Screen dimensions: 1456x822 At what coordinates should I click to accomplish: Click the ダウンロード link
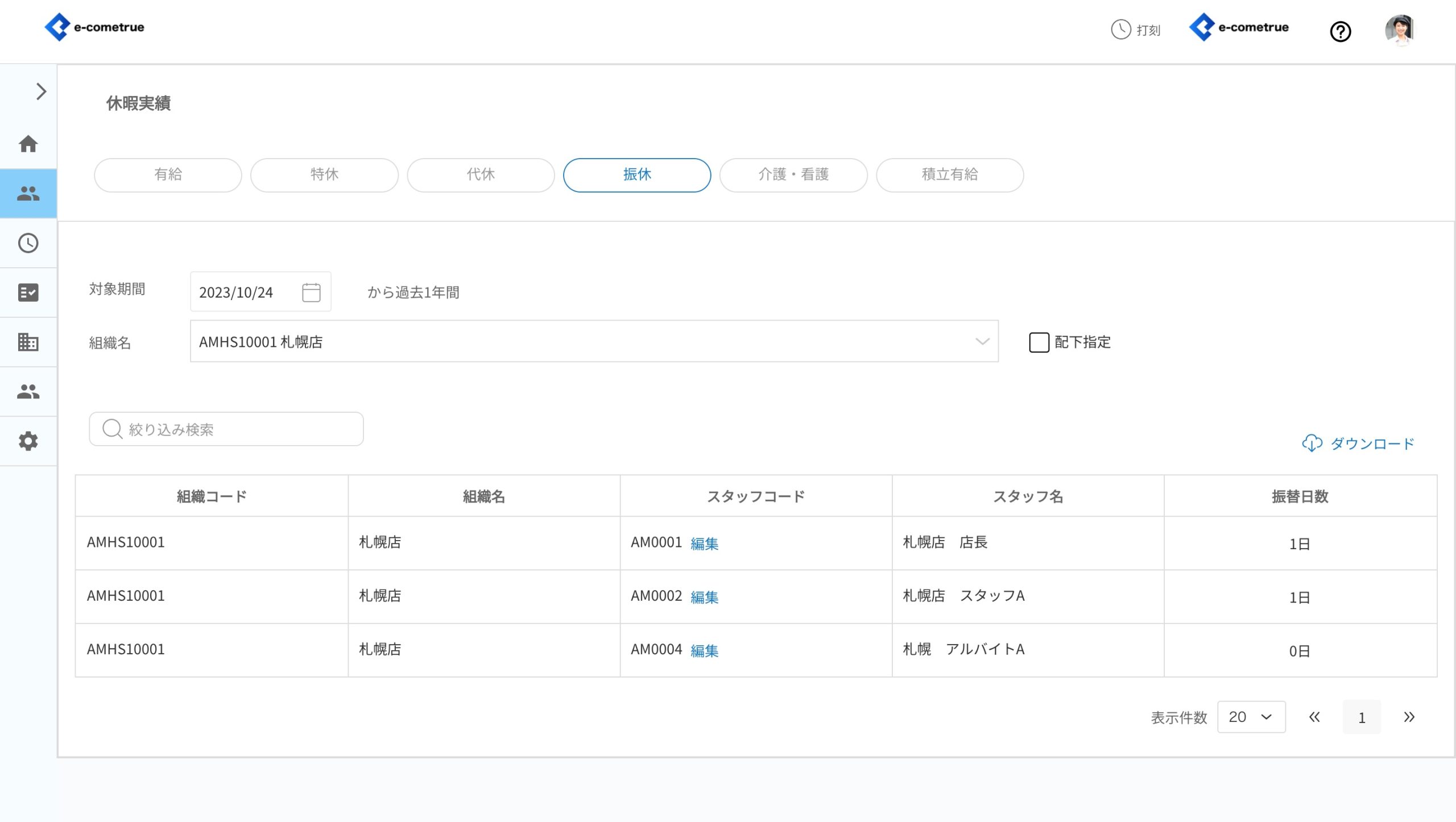(1358, 443)
